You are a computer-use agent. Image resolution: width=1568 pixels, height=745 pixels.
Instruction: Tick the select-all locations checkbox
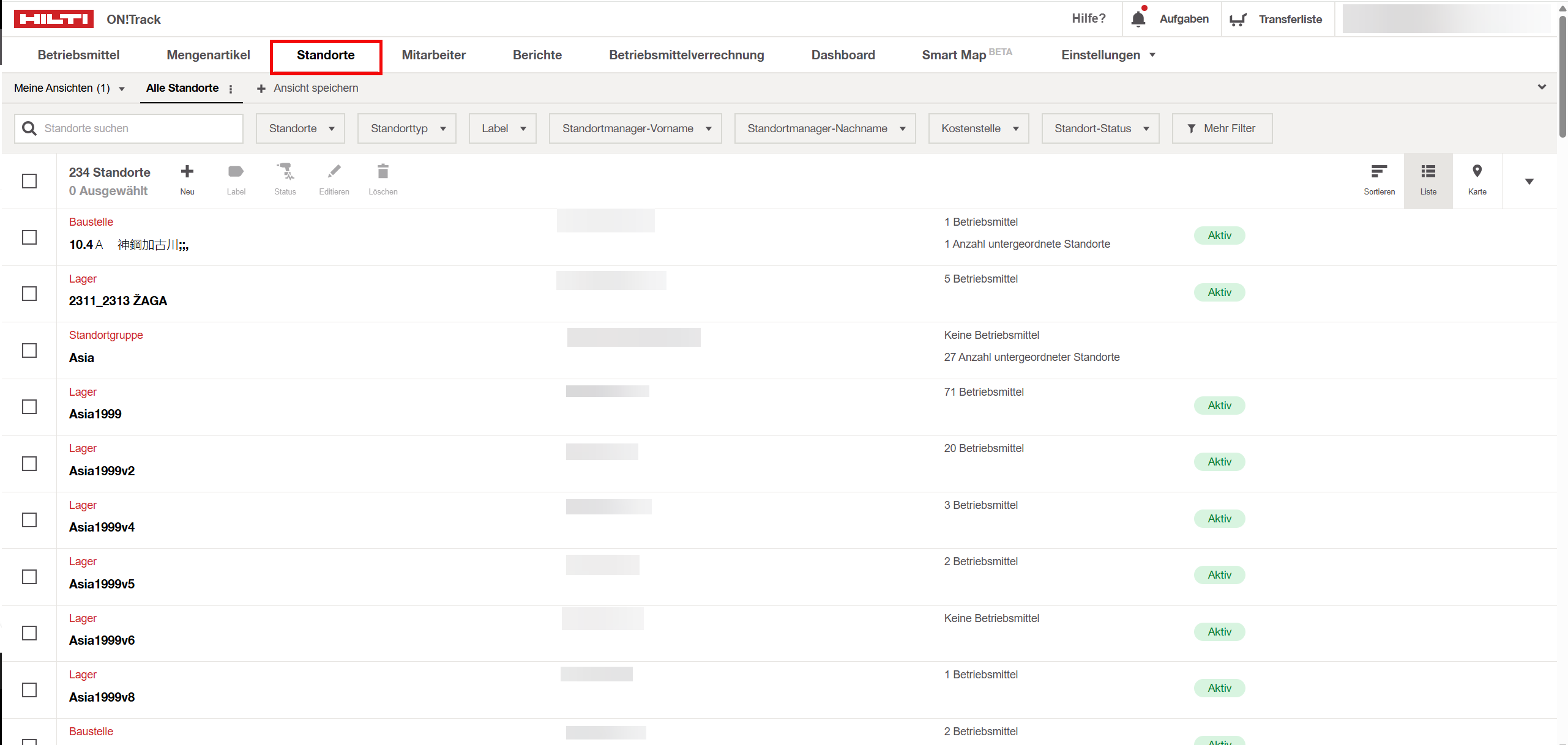29,181
